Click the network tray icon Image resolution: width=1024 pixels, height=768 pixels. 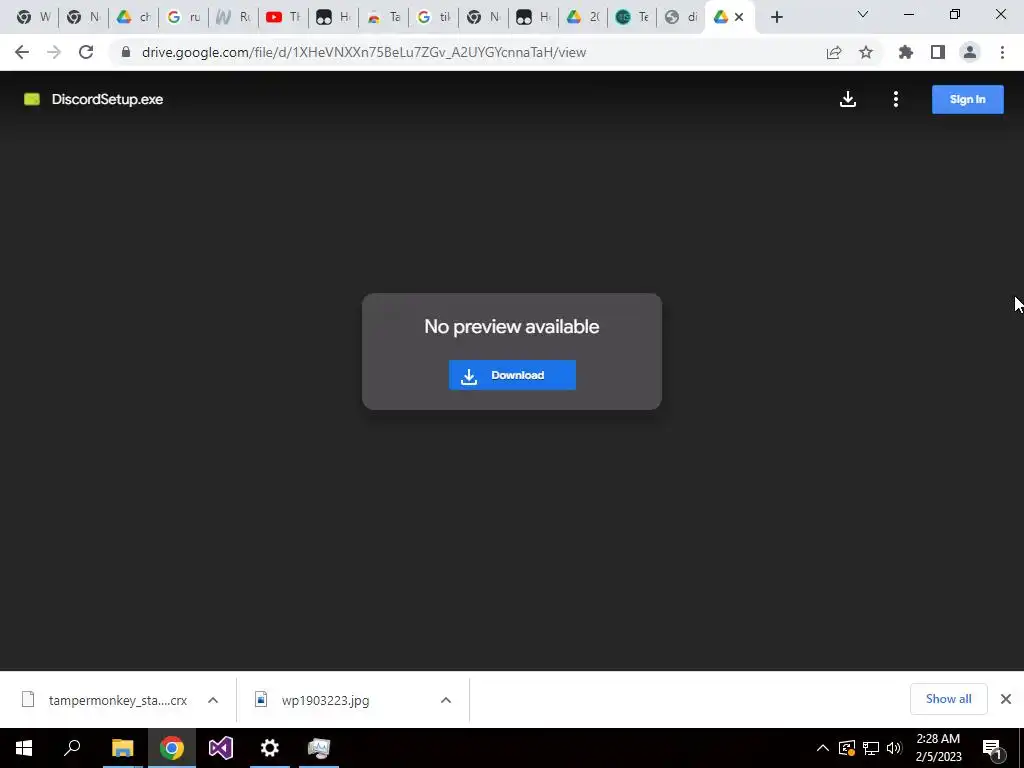pyautogui.click(x=871, y=748)
